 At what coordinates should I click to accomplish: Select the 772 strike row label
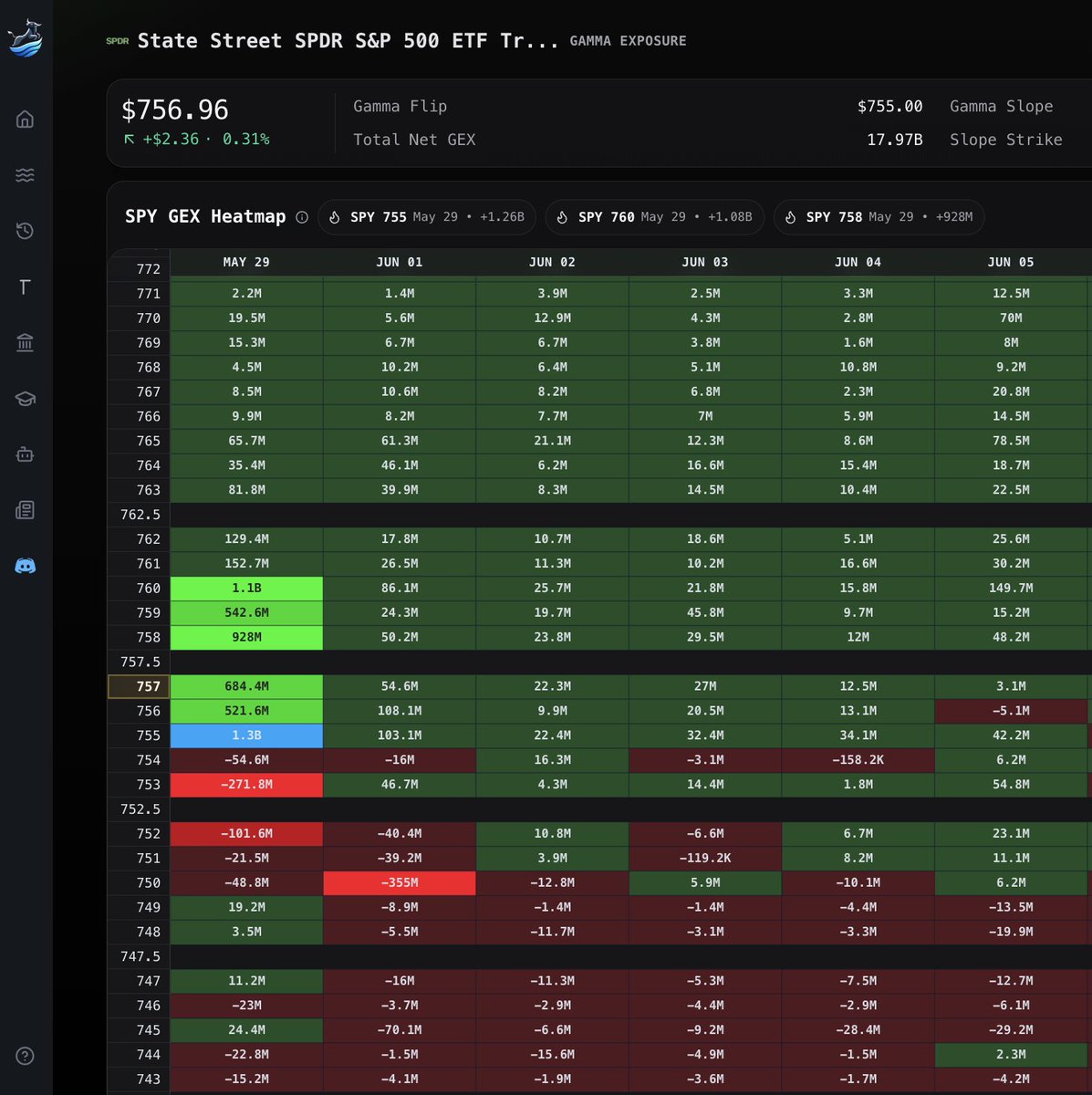(140, 269)
